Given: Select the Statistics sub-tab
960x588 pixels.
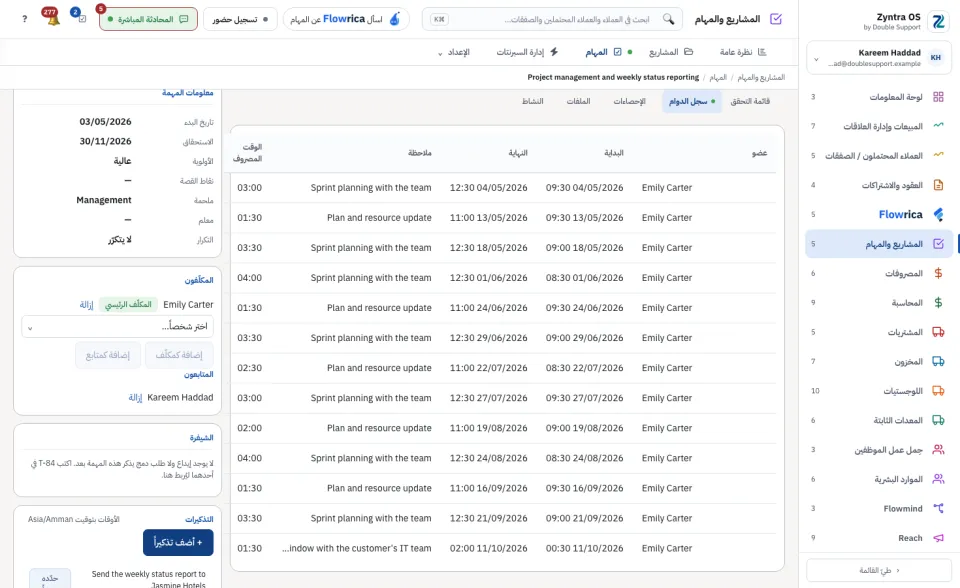Looking at the screenshot, I should [x=629, y=101].
